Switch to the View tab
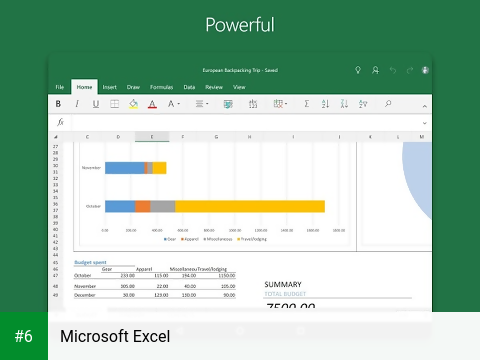The height and width of the screenshot is (360, 480). tap(239, 87)
